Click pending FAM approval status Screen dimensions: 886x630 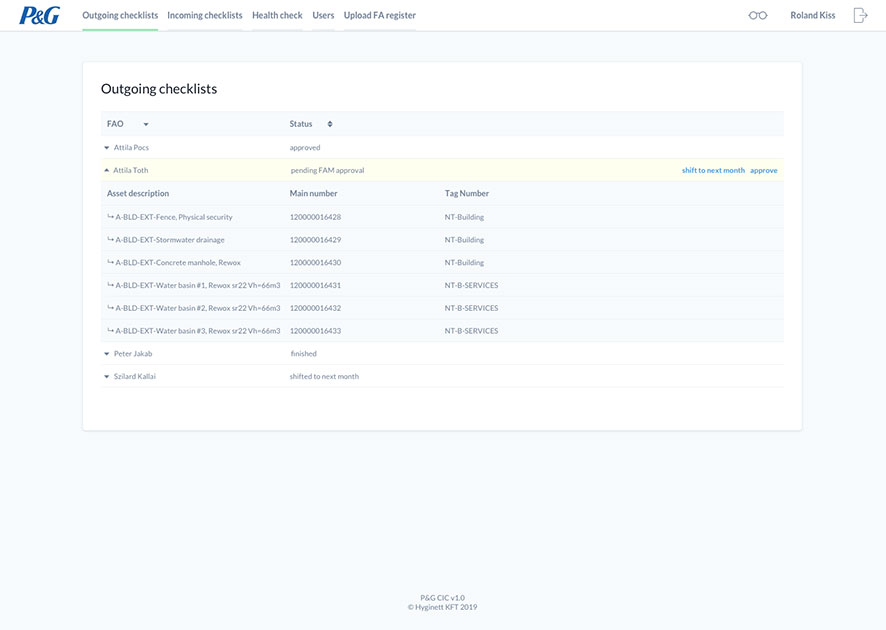pyautogui.click(x=327, y=170)
